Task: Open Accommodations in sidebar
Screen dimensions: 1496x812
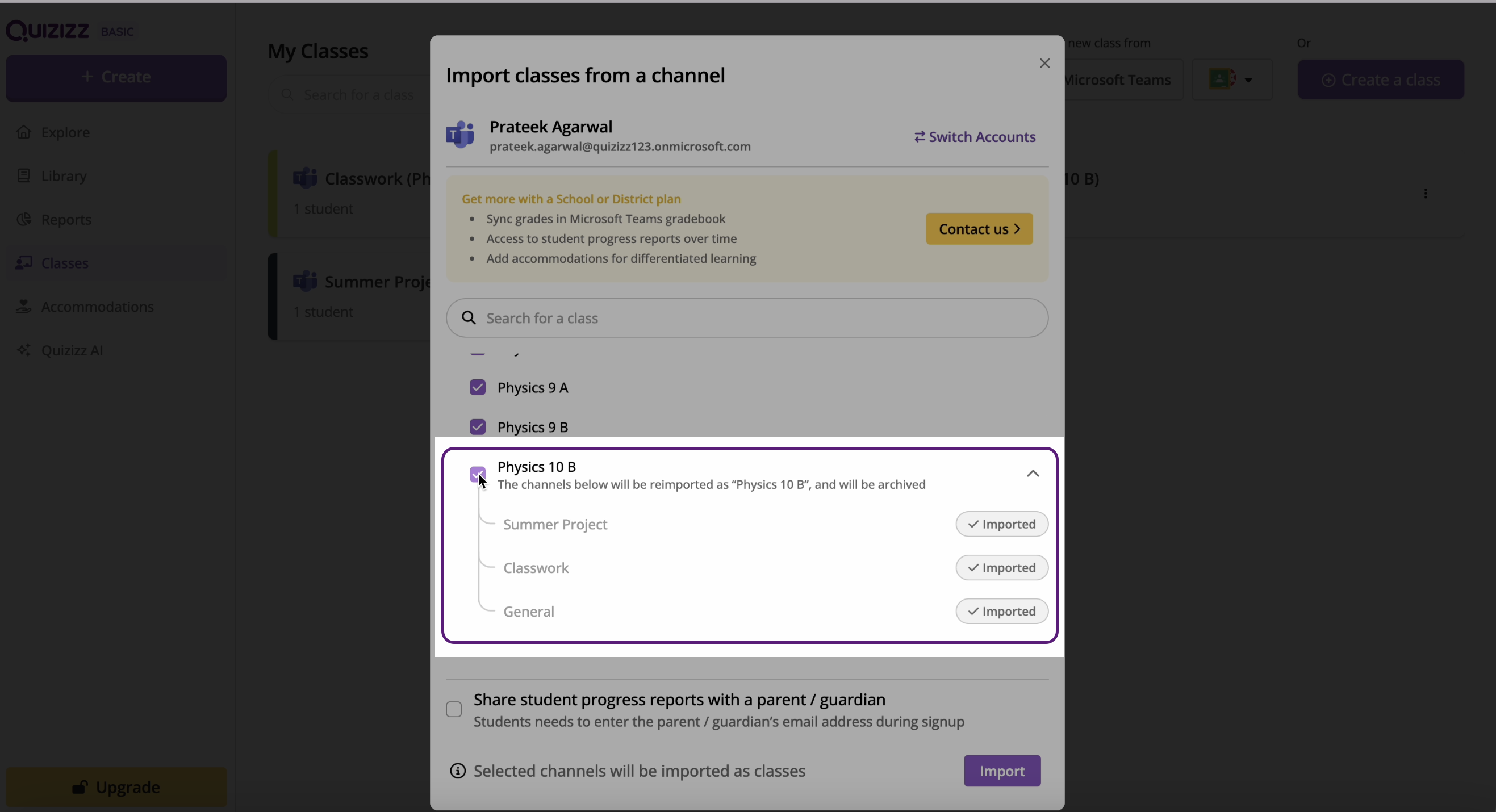Action: pos(97,307)
